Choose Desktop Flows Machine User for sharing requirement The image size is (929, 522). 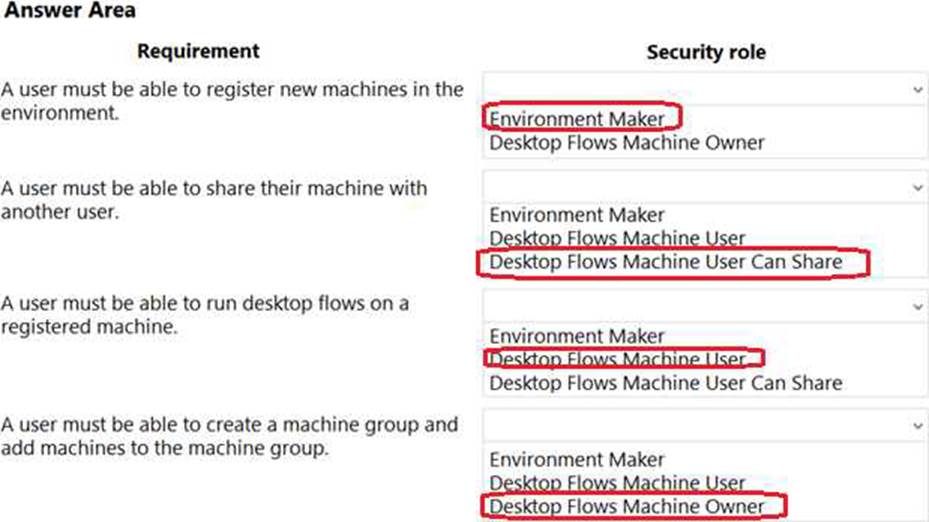pos(617,238)
